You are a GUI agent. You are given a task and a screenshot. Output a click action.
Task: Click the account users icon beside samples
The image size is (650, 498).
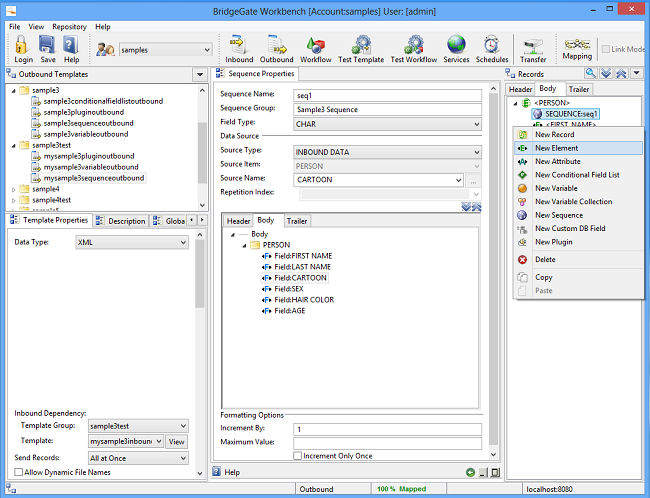pyautogui.click(x=105, y=50)
